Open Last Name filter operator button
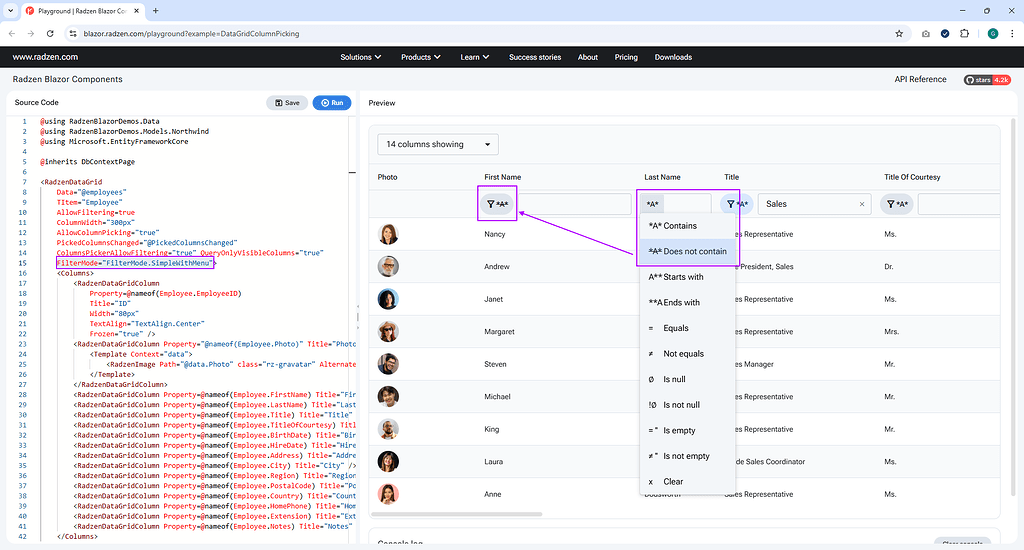The image size is (1024, 550). coord(652,204)
